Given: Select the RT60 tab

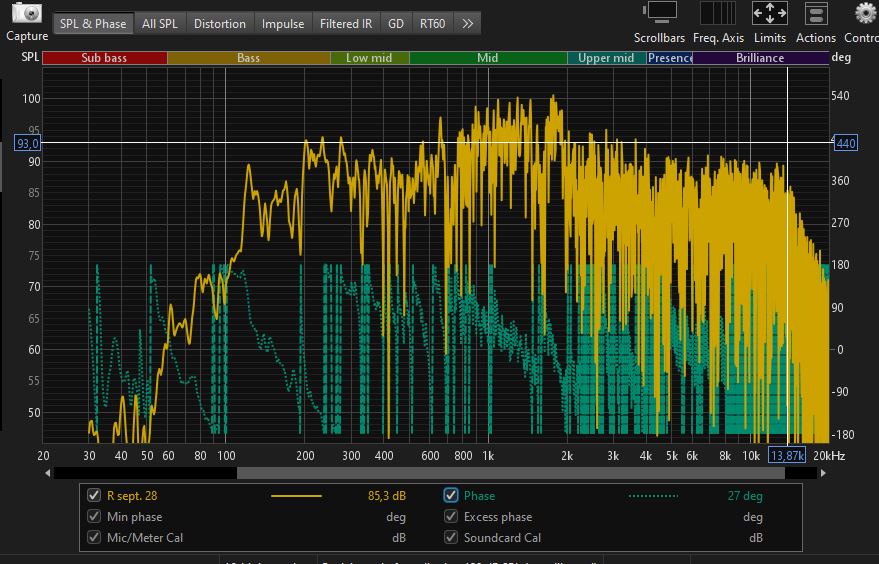Looking at the screenshot, I should (x=433, y=23).
